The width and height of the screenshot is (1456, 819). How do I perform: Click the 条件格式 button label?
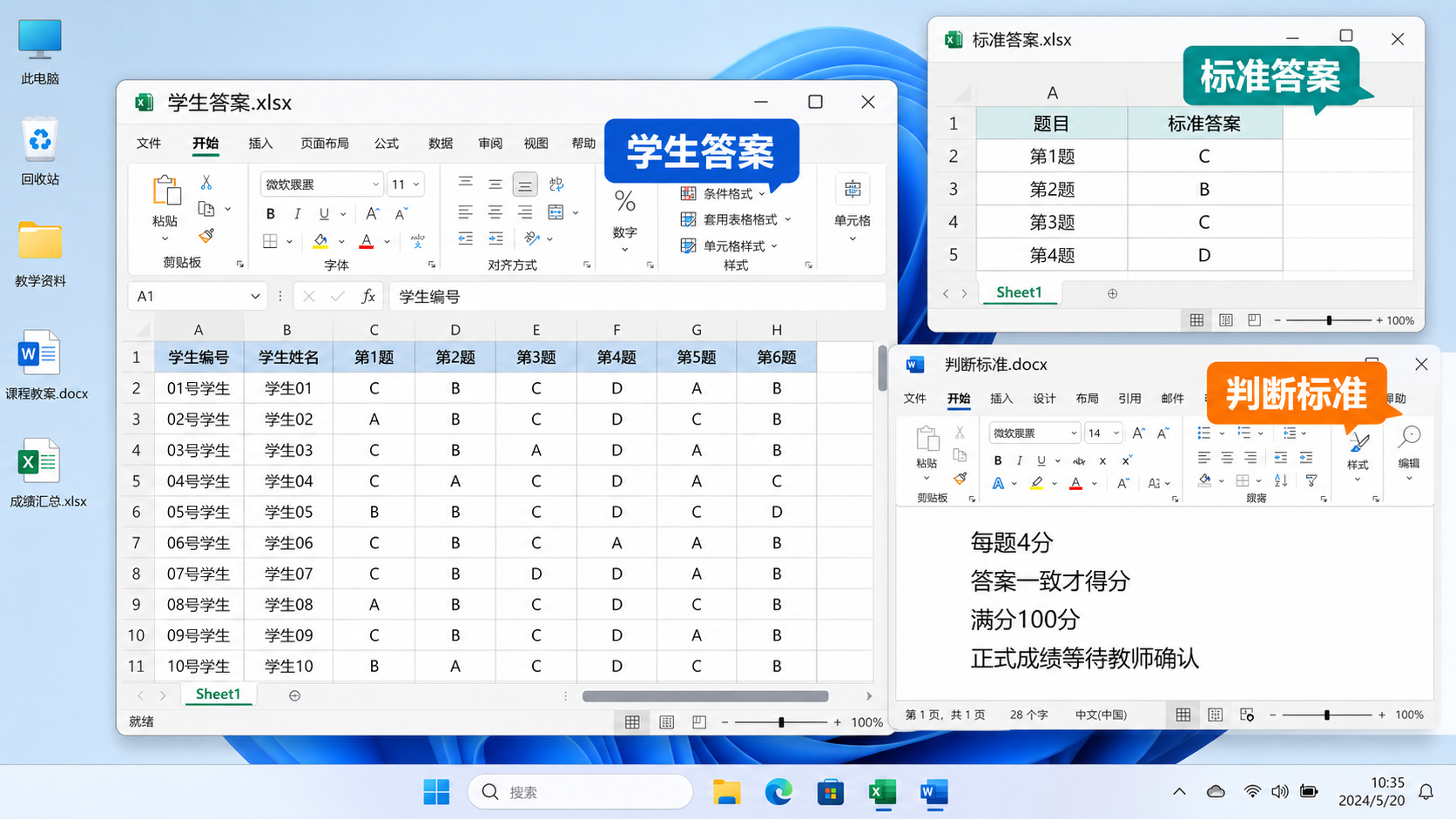pyautogui.click(x=728, y=193)
